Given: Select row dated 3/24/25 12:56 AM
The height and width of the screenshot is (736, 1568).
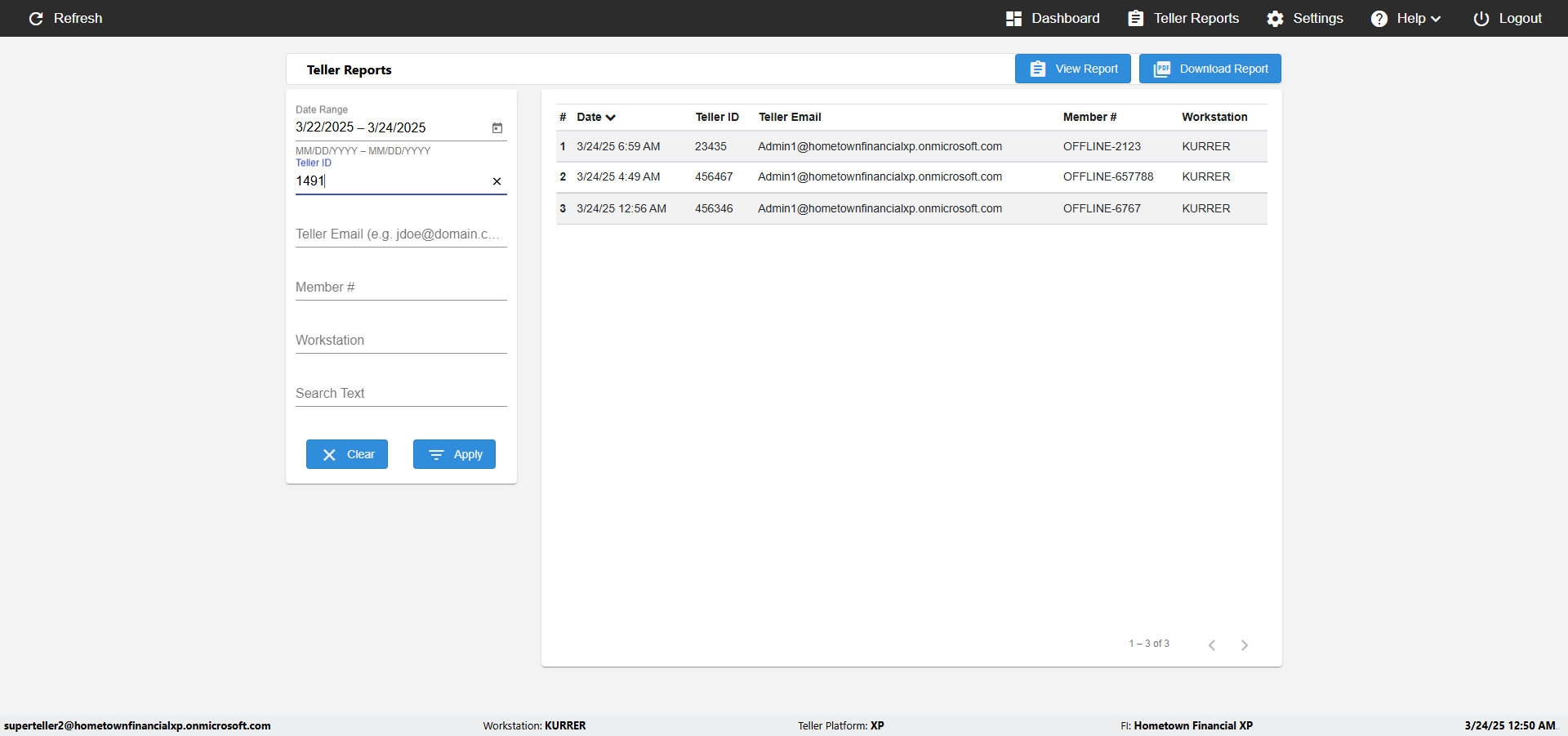Looking at the screenshot, I should click(x=911, y=209).
